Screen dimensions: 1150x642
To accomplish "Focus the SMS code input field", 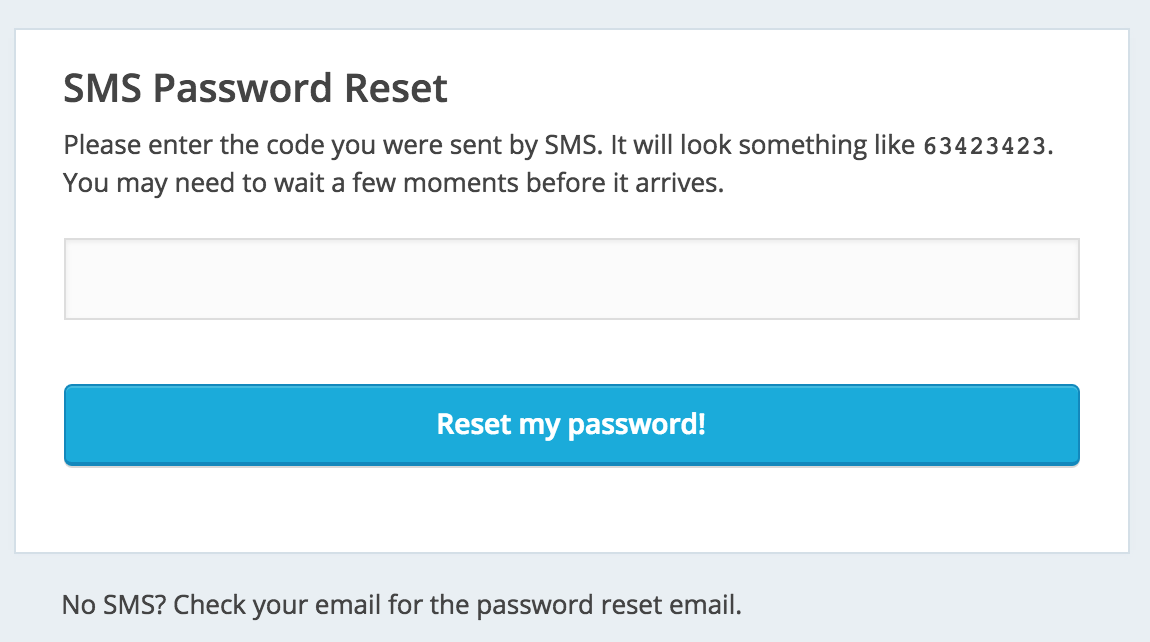I will coord(571,279).
